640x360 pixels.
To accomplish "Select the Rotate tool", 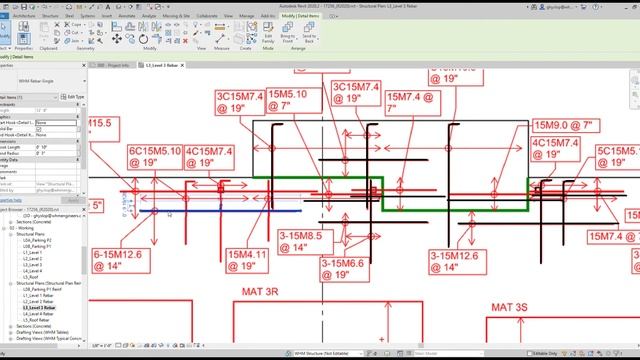I will [143, 39].
